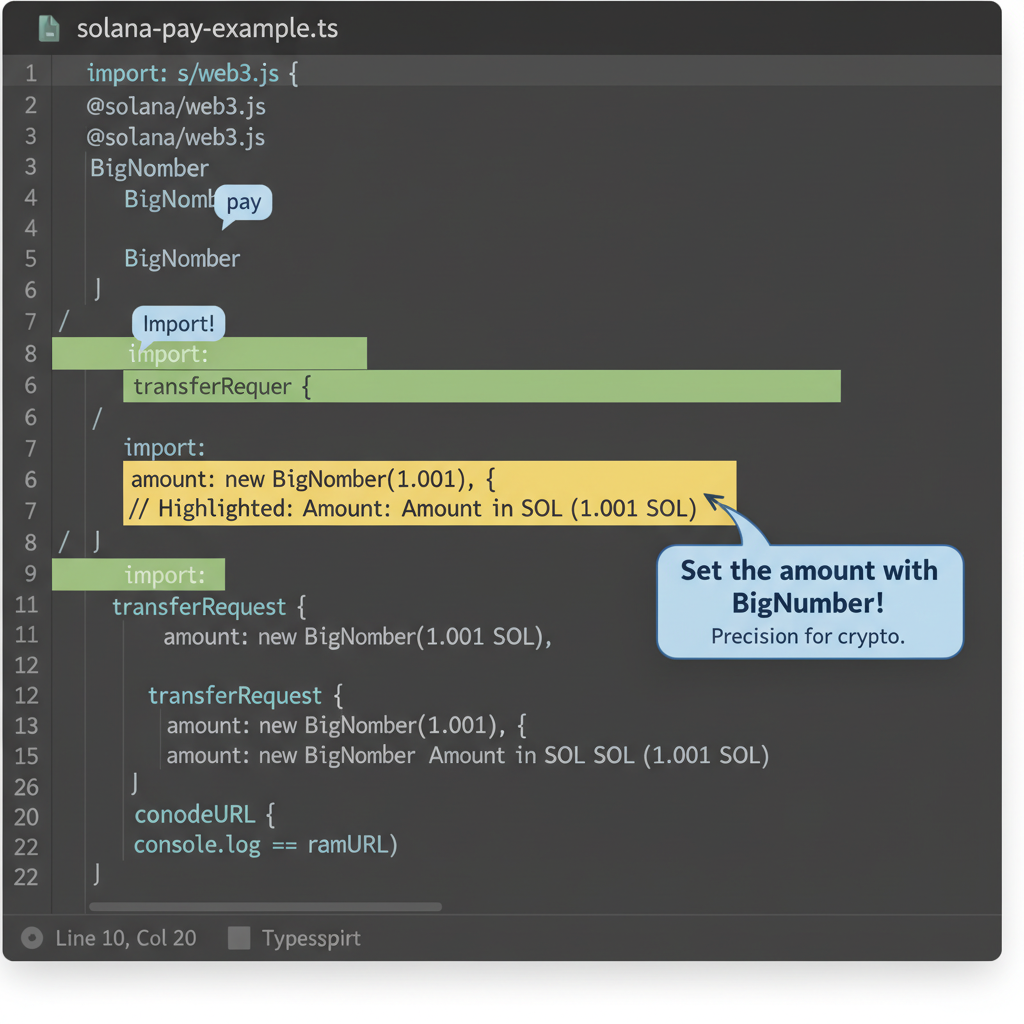Expand the conodeURL block
The width and height of the screenshot is (1024, 1024).
(195, 814)
